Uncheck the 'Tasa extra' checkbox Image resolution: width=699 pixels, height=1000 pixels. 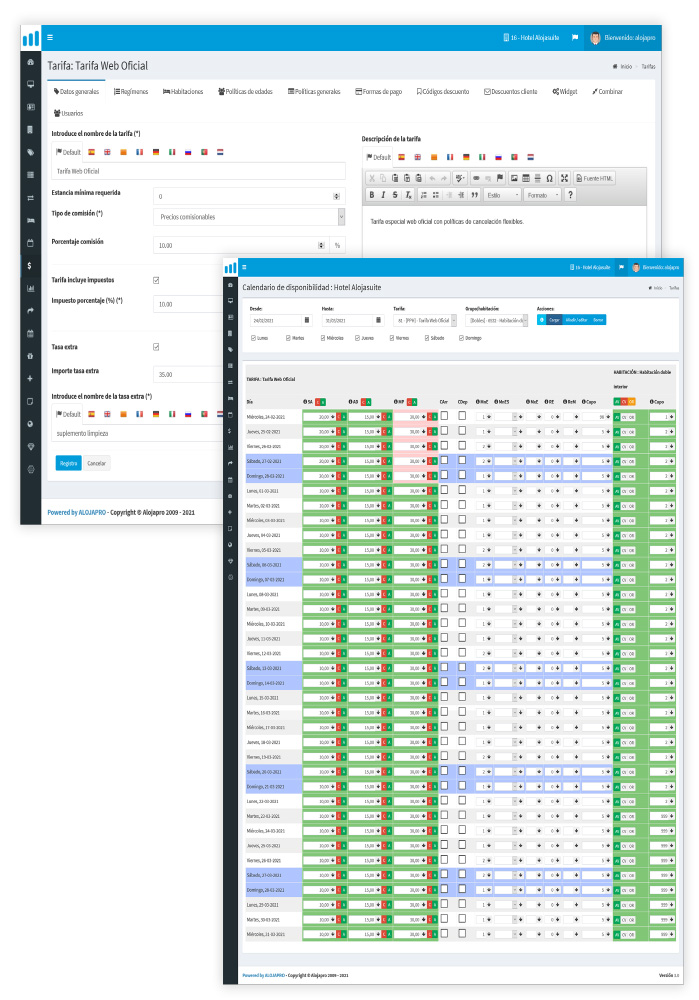[x=156, y=347]
